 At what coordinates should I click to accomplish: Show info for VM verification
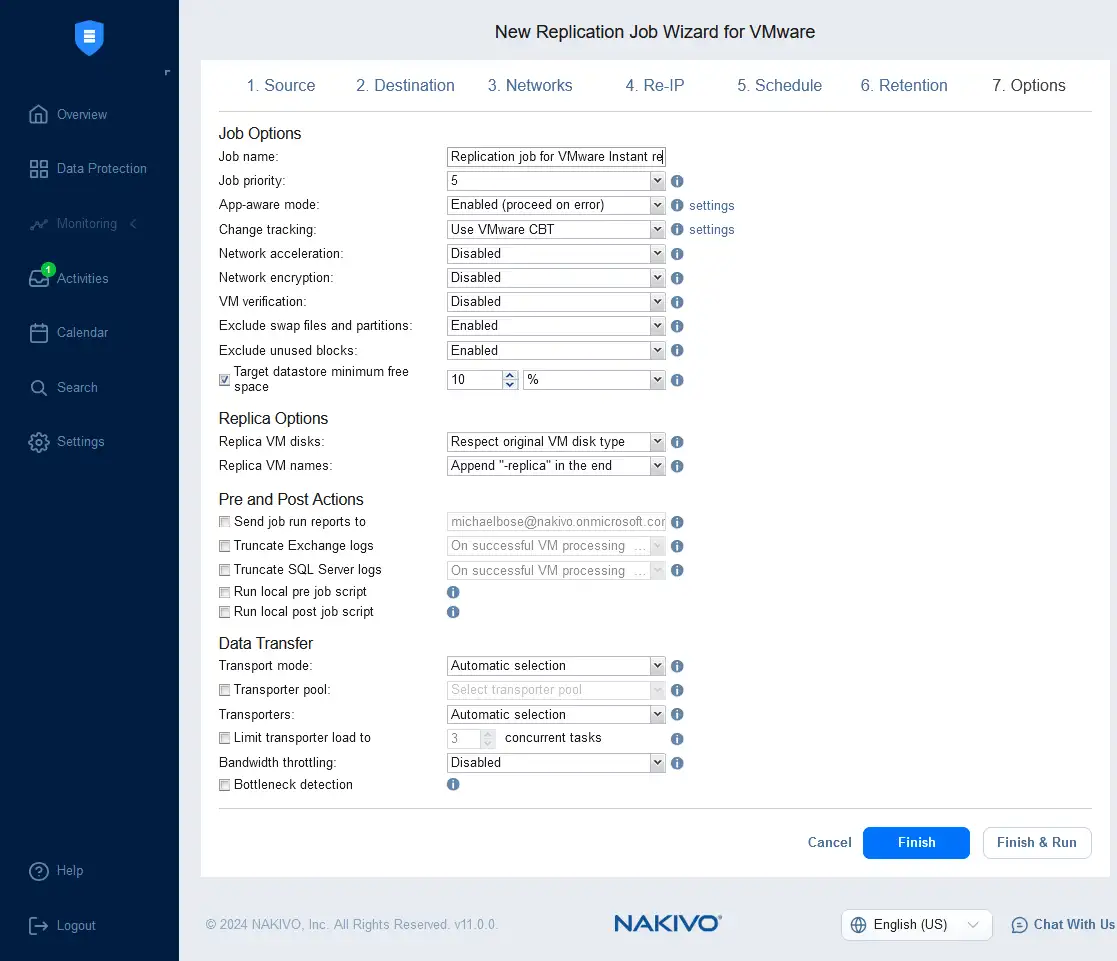(677, 302)
